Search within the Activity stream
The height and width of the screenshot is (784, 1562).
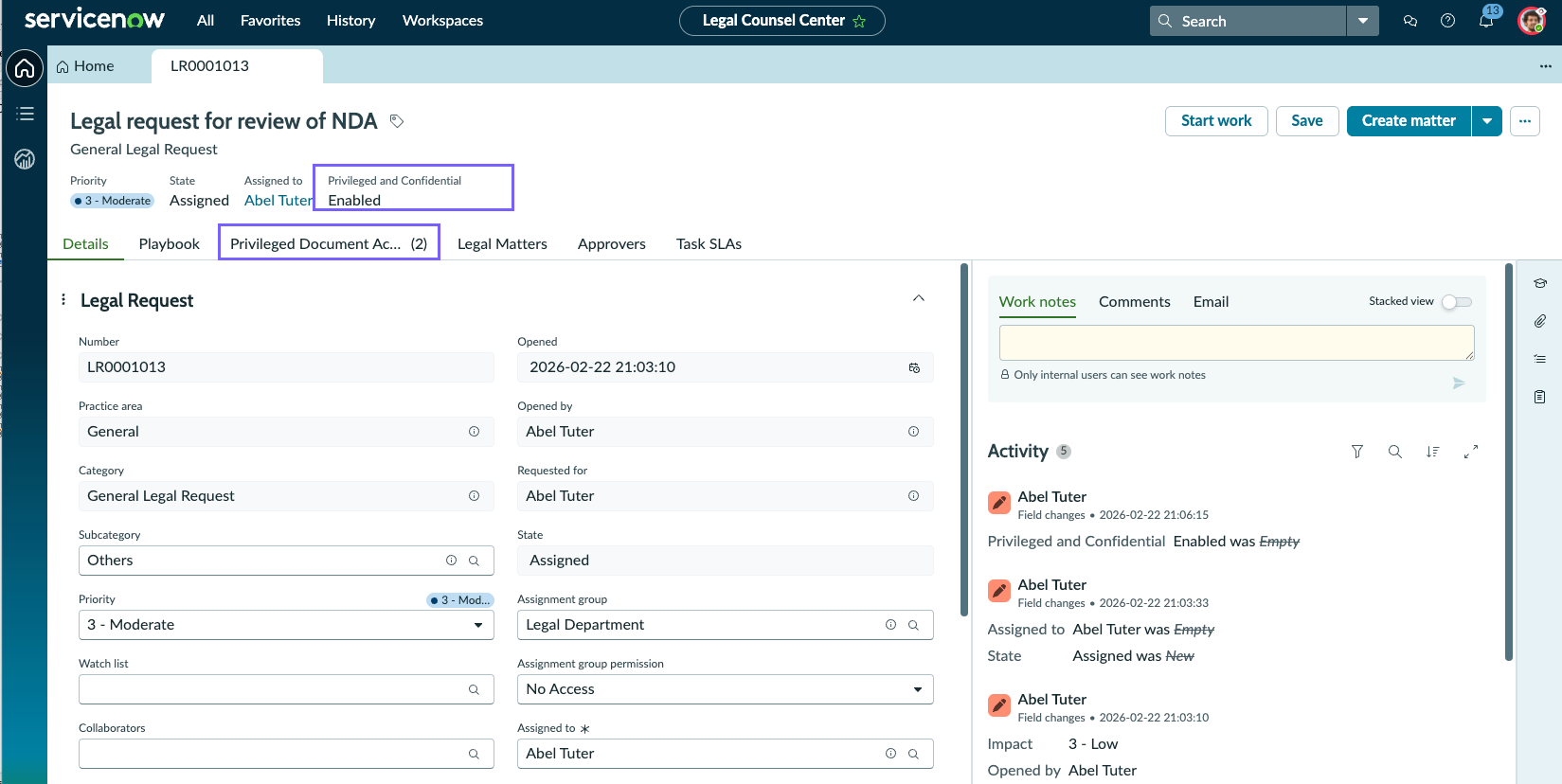1395,452
